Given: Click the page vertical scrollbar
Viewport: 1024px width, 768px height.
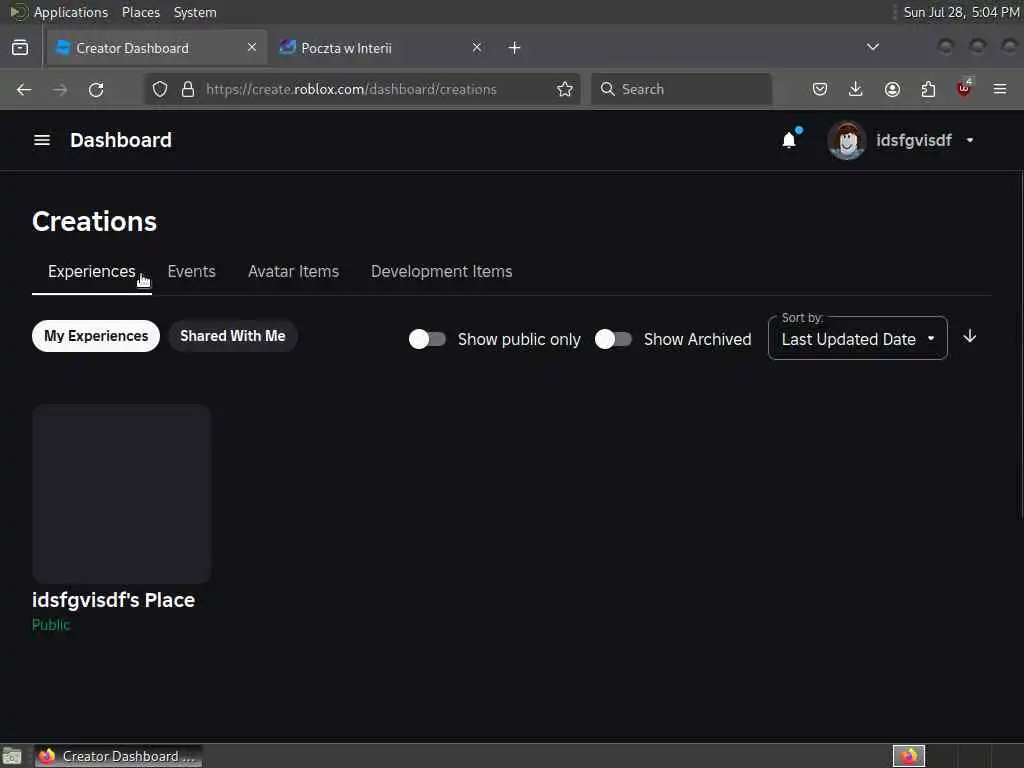Looking at the screenshot, I should click(x=1021, y=346).
